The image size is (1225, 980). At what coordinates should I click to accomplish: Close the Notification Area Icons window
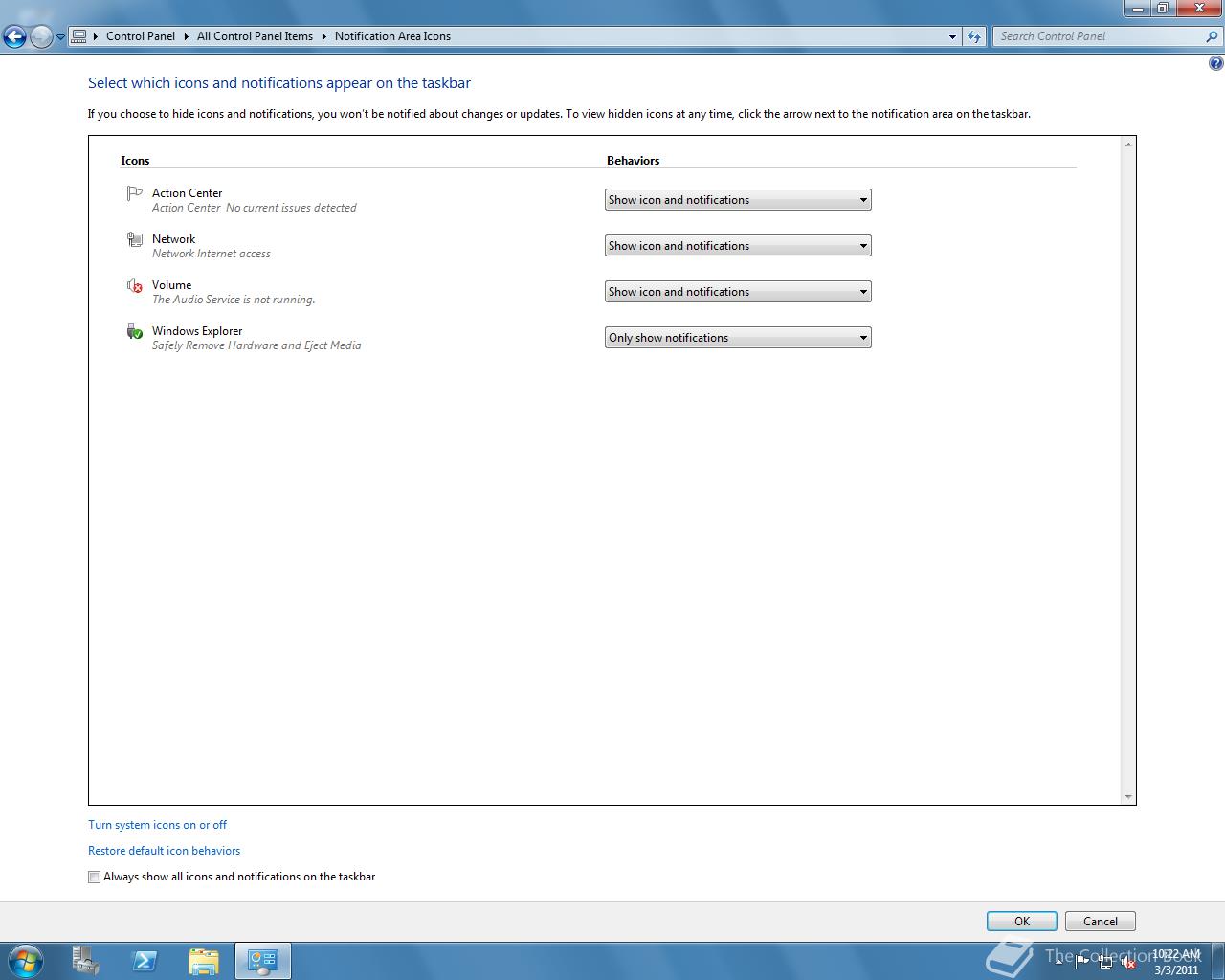click(1199, 9)
